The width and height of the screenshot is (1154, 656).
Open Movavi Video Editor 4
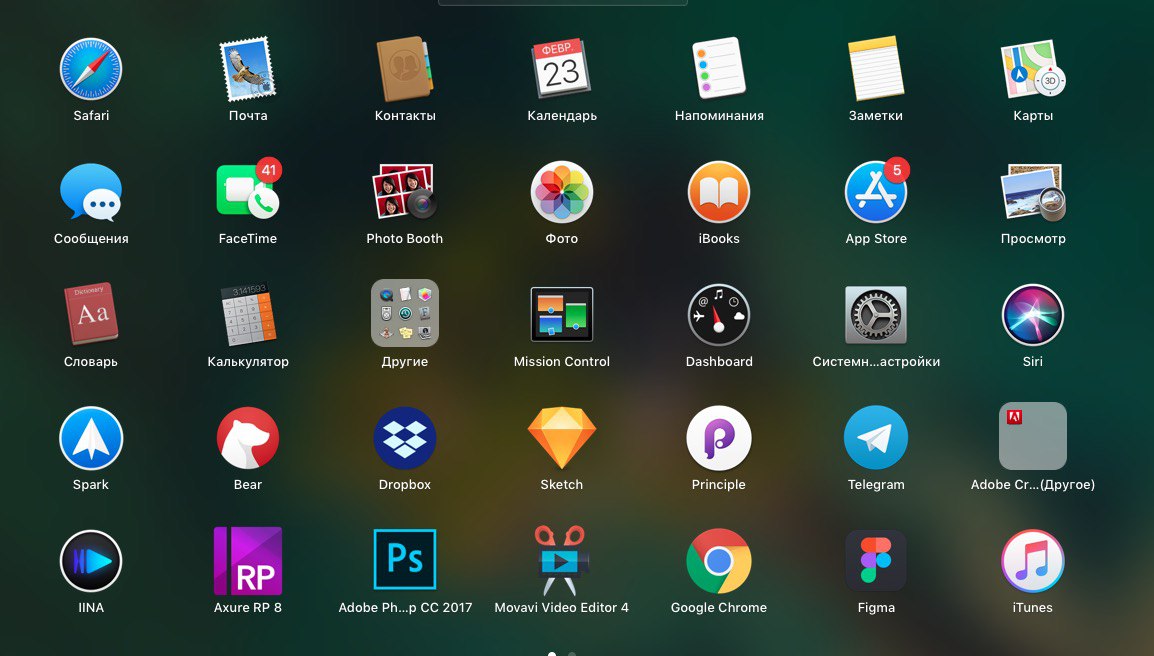pyautogui.click(x=561, y=560)
